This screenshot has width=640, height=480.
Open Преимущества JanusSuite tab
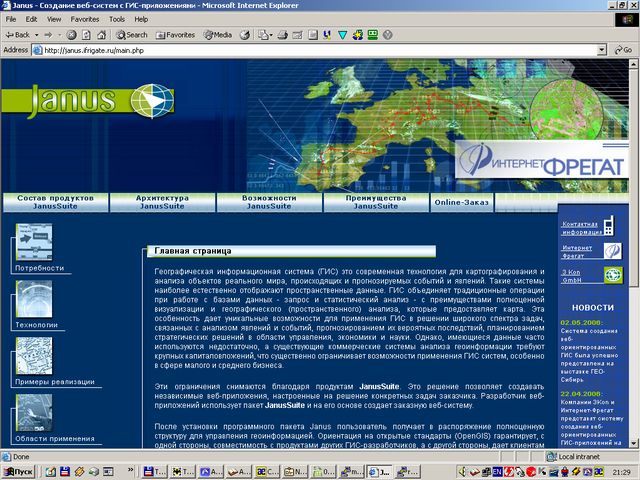click(x=376, y=202)
